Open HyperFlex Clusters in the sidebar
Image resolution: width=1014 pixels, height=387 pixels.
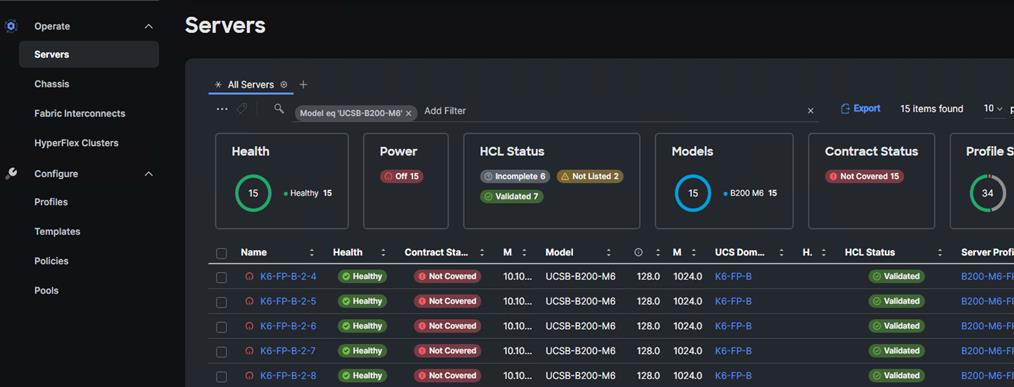pos(76,143)
